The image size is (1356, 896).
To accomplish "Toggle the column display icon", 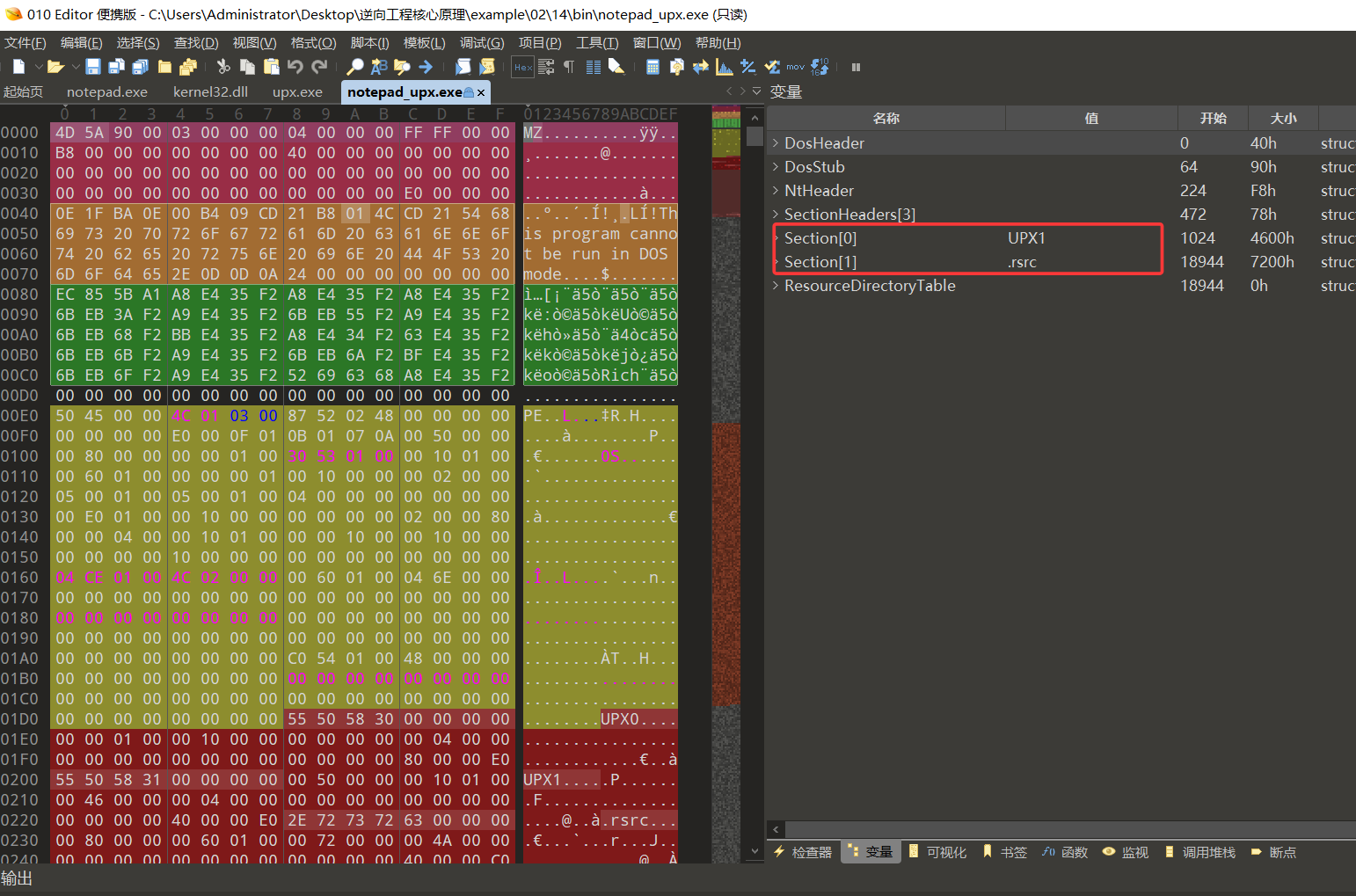I will click(x=594, y=67).
